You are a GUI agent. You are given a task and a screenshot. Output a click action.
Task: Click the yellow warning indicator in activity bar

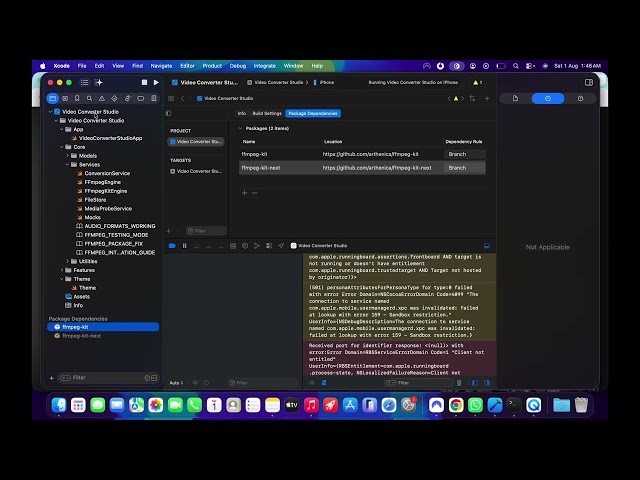pos(477,82)
